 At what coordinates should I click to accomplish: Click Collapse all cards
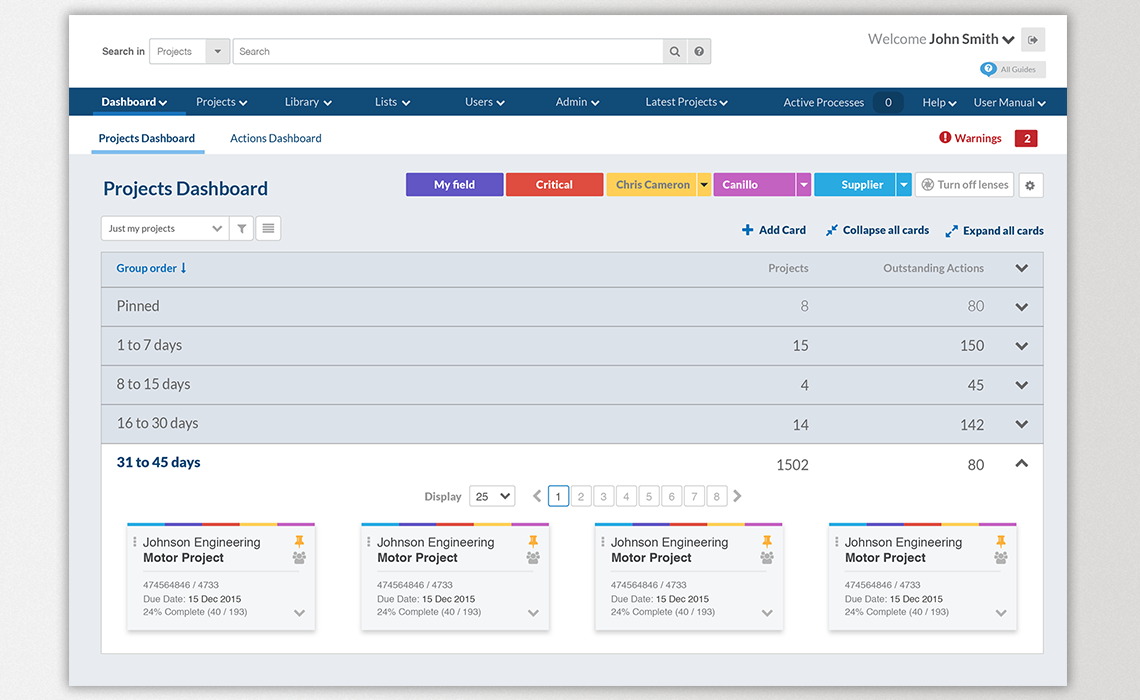pos(877,230)
